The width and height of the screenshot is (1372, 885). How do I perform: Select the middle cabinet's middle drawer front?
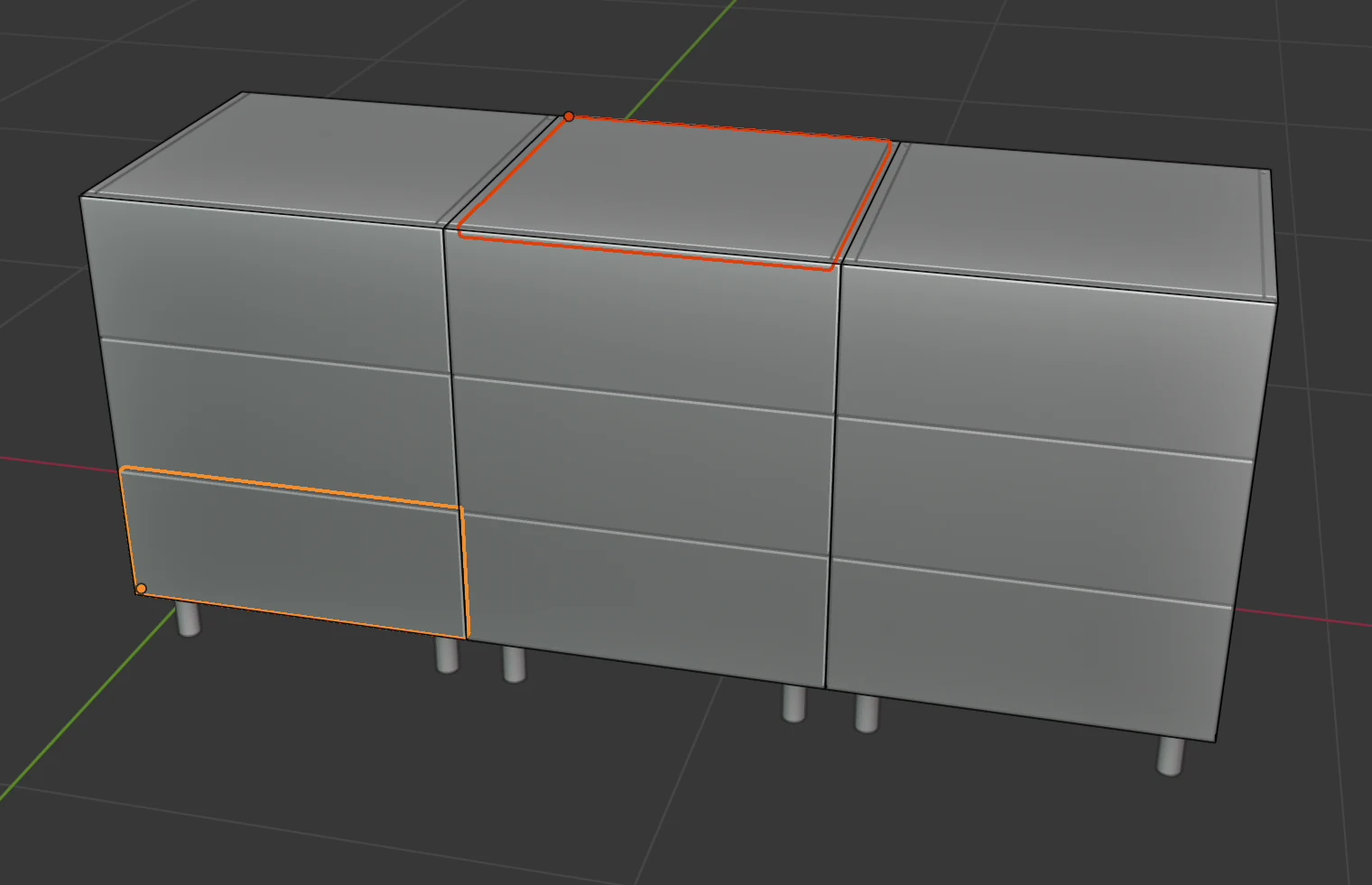tap(643, 464)
